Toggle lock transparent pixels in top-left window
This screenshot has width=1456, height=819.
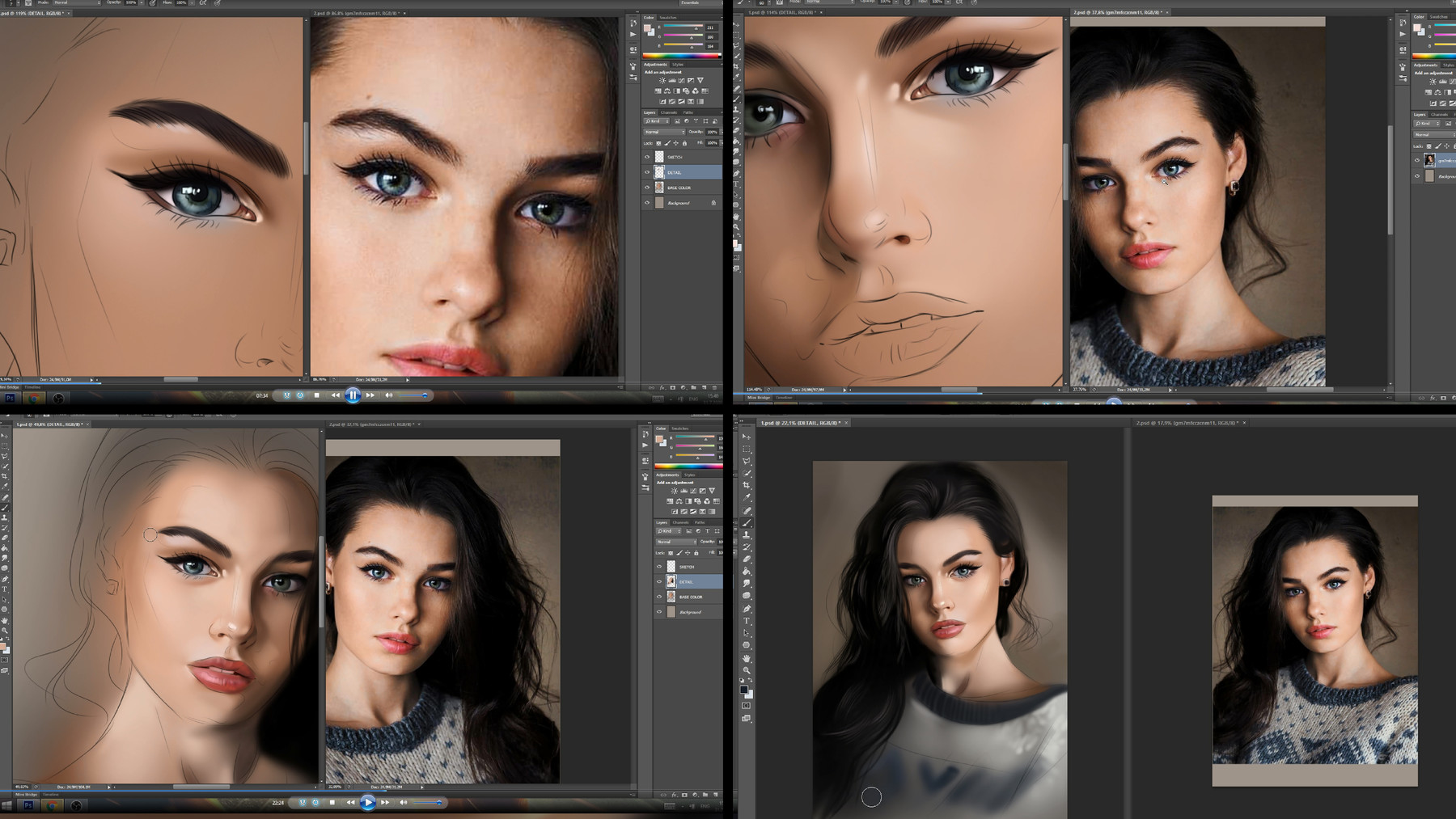coord(658,143)
